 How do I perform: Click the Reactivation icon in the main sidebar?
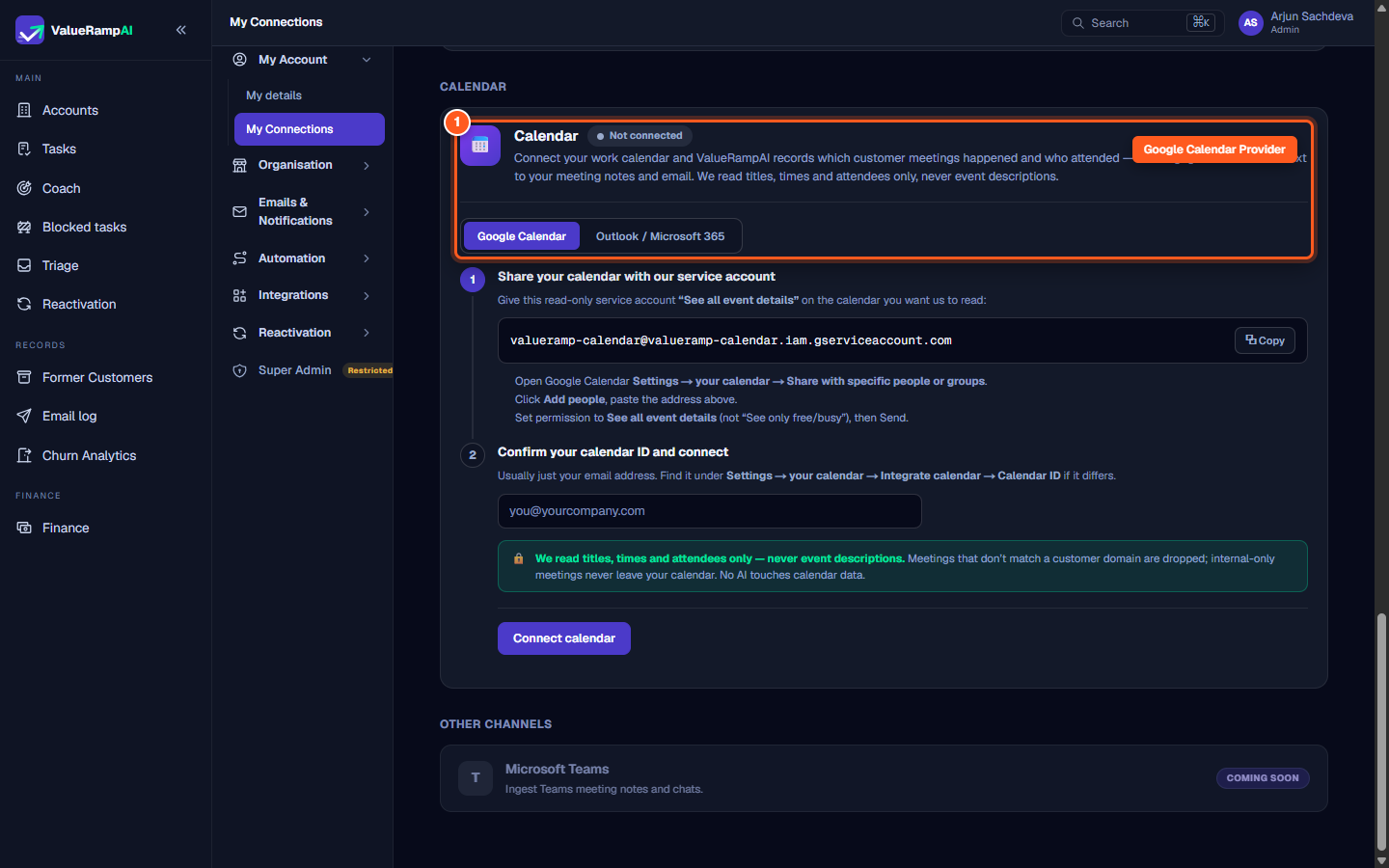click(24, 304)
